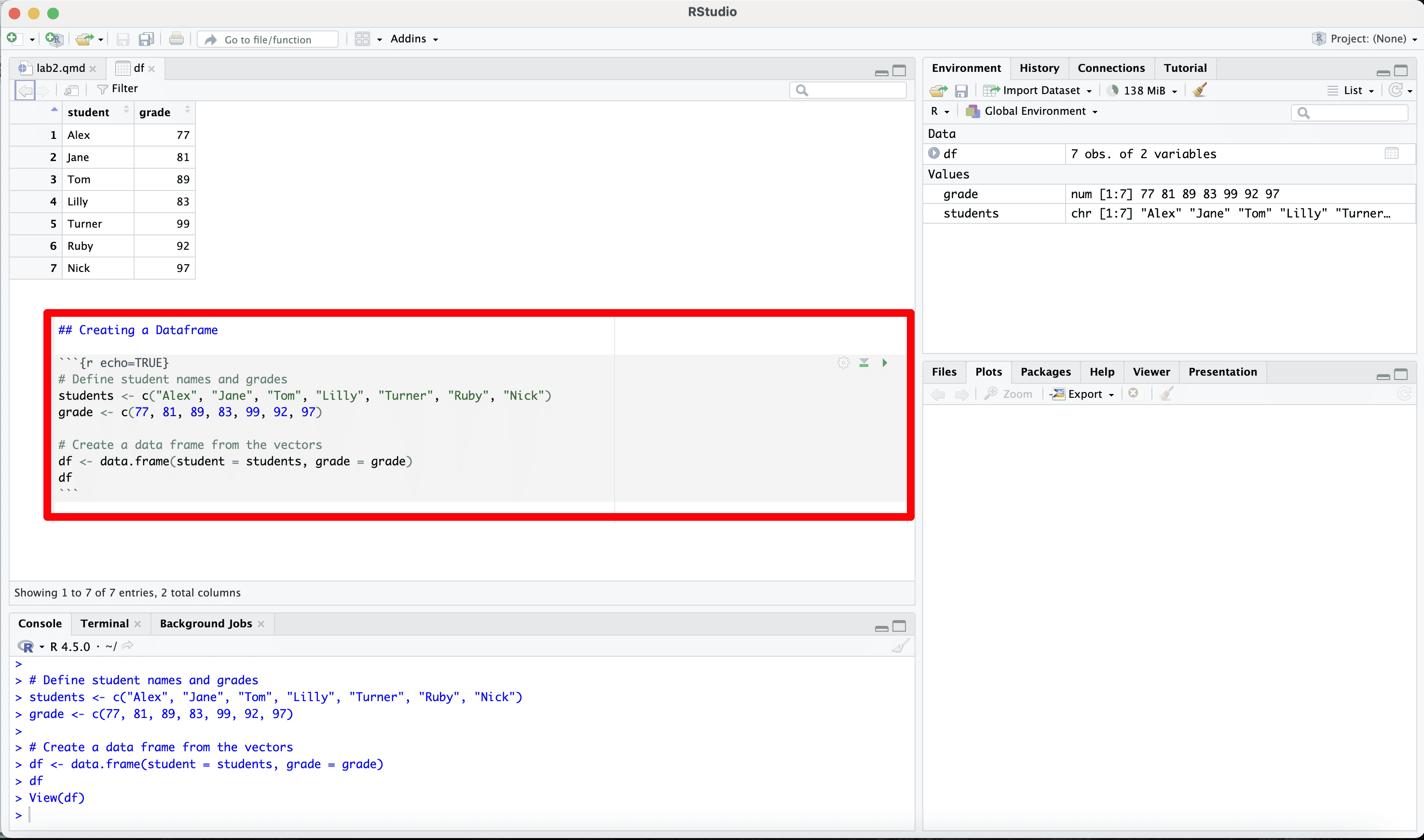Click the Go to file/function field
This screenshot has width=1424, height=840.
tap(268, 39)
